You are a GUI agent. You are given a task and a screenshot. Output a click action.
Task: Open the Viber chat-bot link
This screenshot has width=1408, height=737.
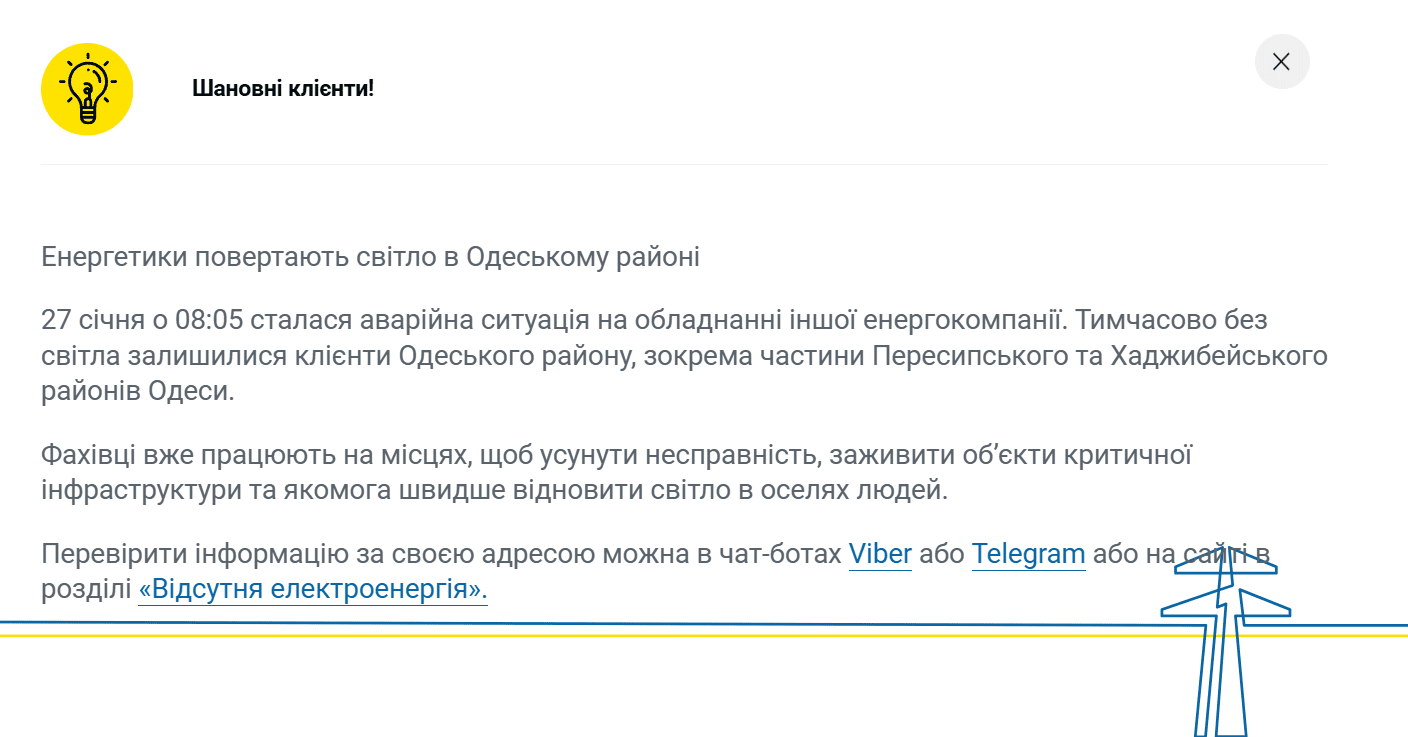[880, 554]
